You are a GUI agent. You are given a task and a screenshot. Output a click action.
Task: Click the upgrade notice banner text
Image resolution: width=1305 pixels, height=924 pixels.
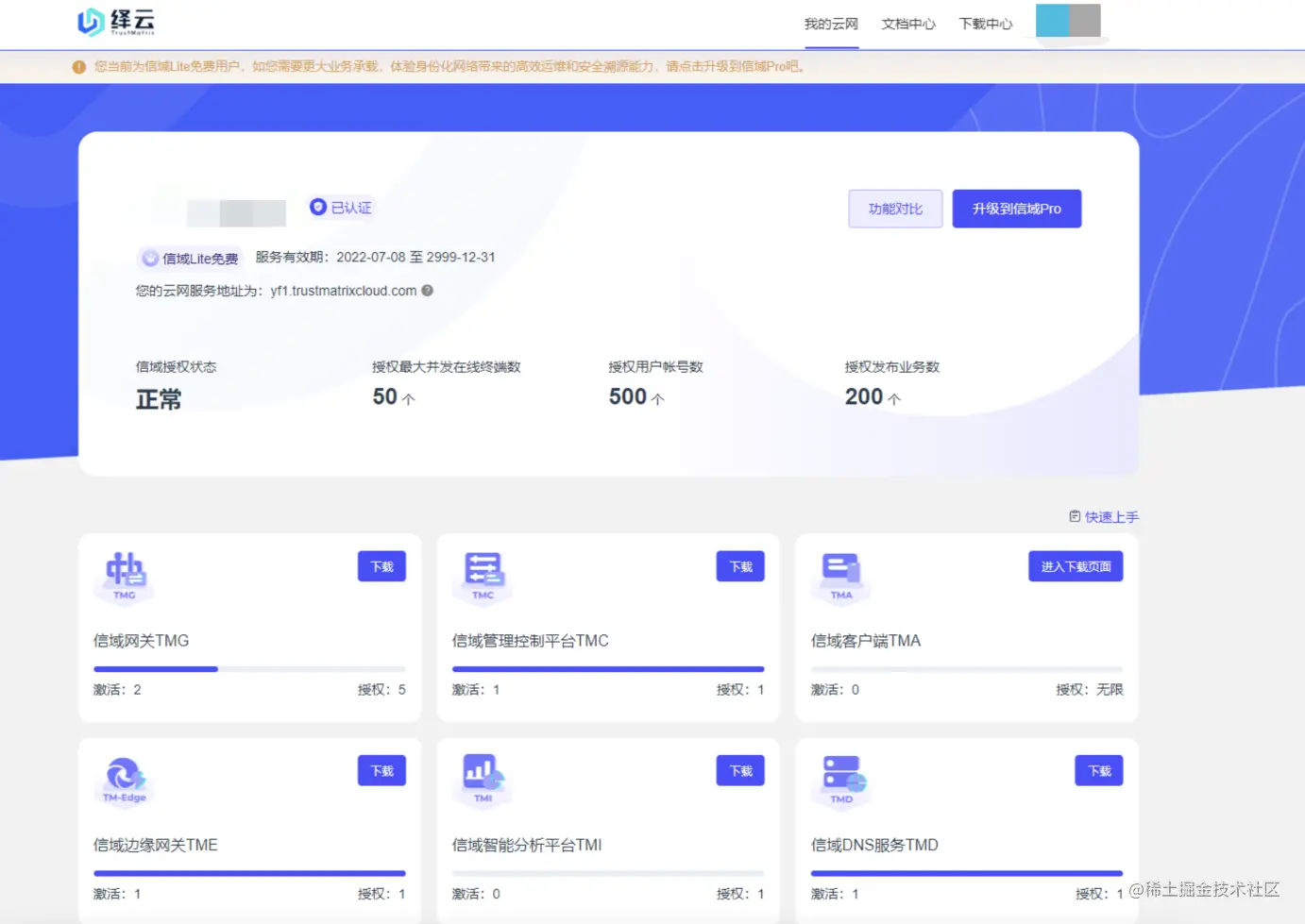tap(449, 66)
